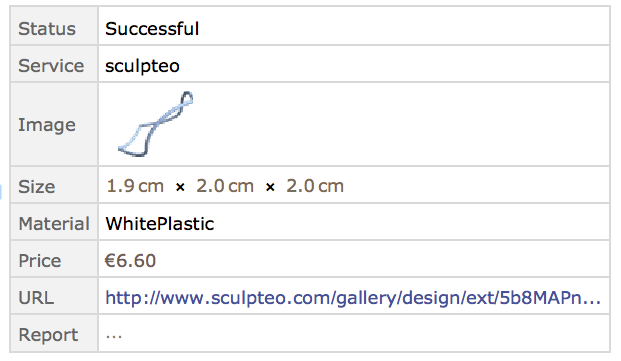The image size is (621, 361).
Task: Click the first × size separator
Action: 180,187
